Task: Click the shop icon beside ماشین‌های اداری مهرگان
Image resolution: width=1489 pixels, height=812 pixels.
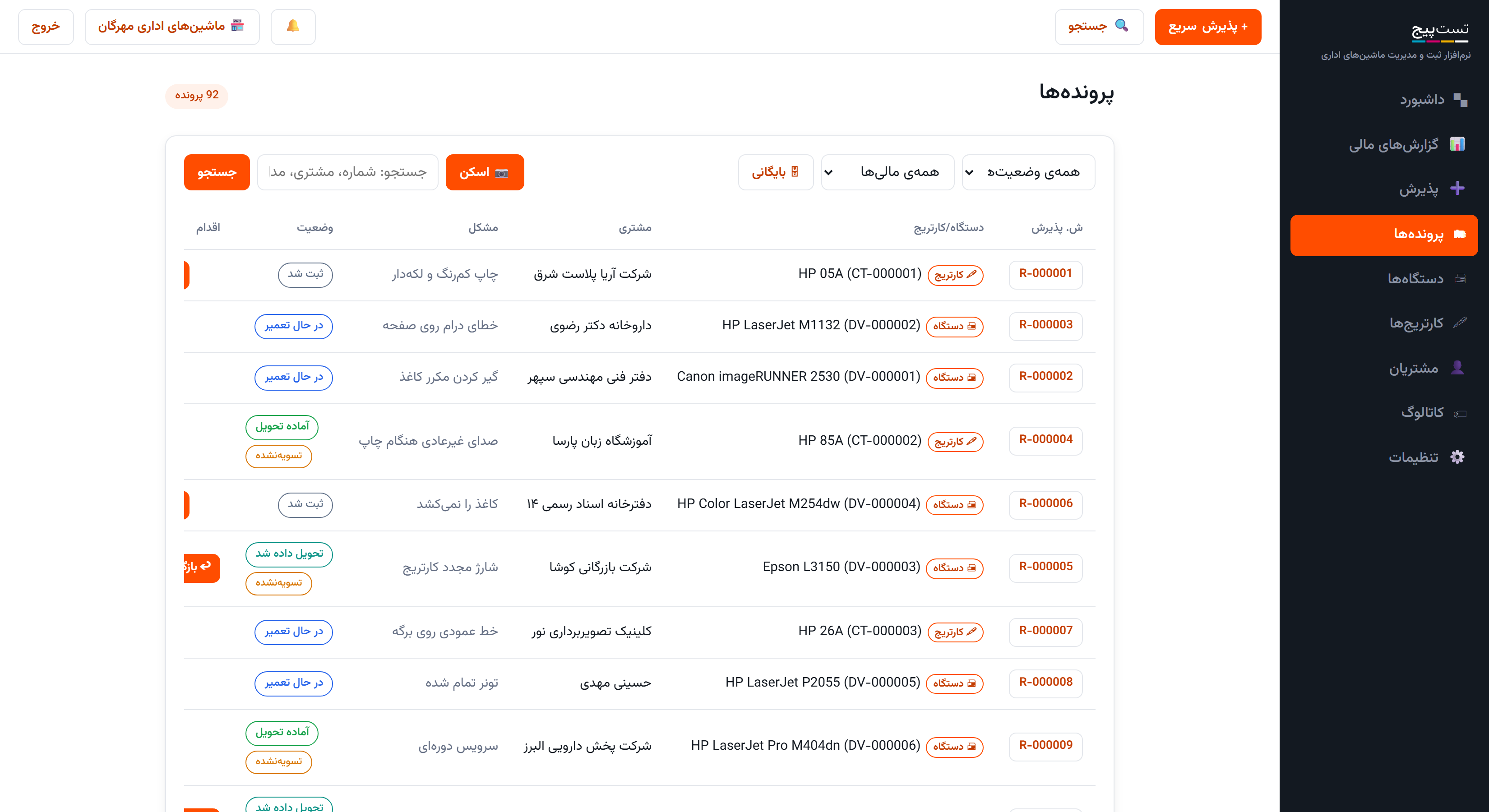Action: [x=238, y=25]
